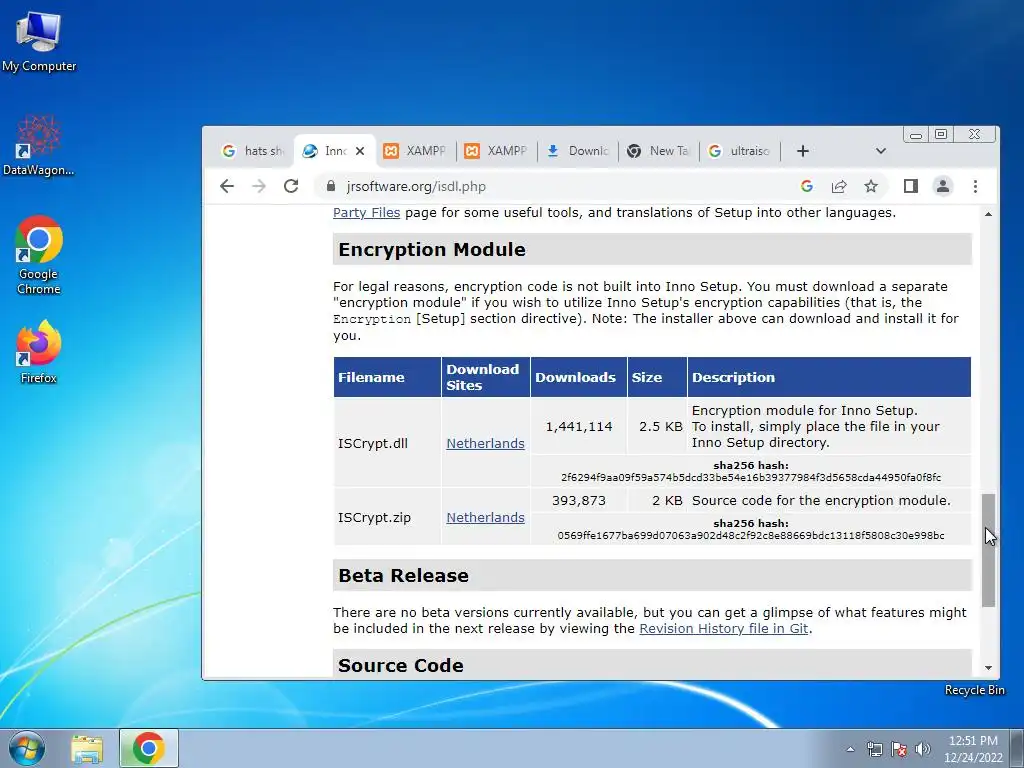Open Revision History file in Git link
Screen dimensions: 1024x768
(724, 628)
